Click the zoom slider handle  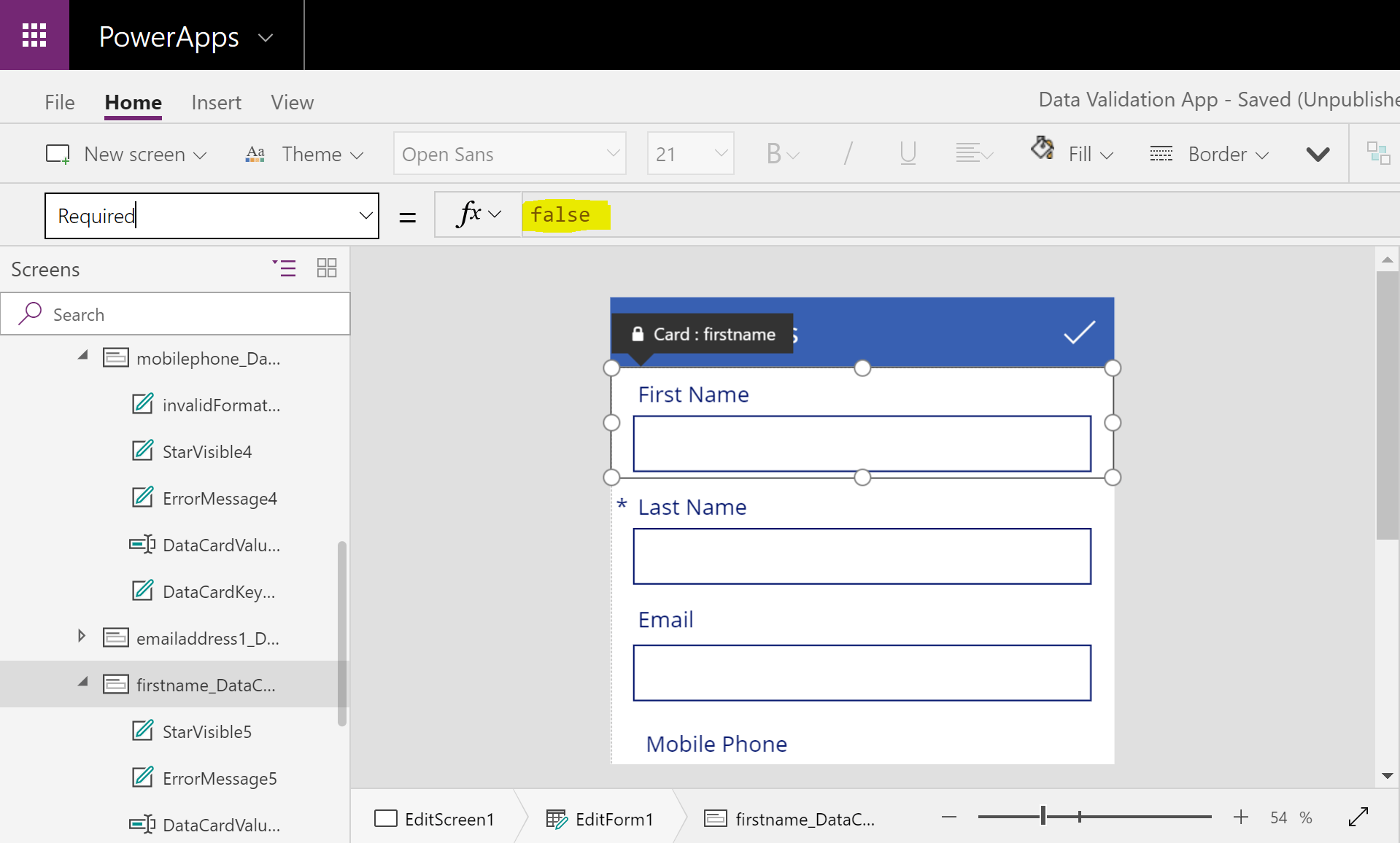click(x=1043, y=817)
